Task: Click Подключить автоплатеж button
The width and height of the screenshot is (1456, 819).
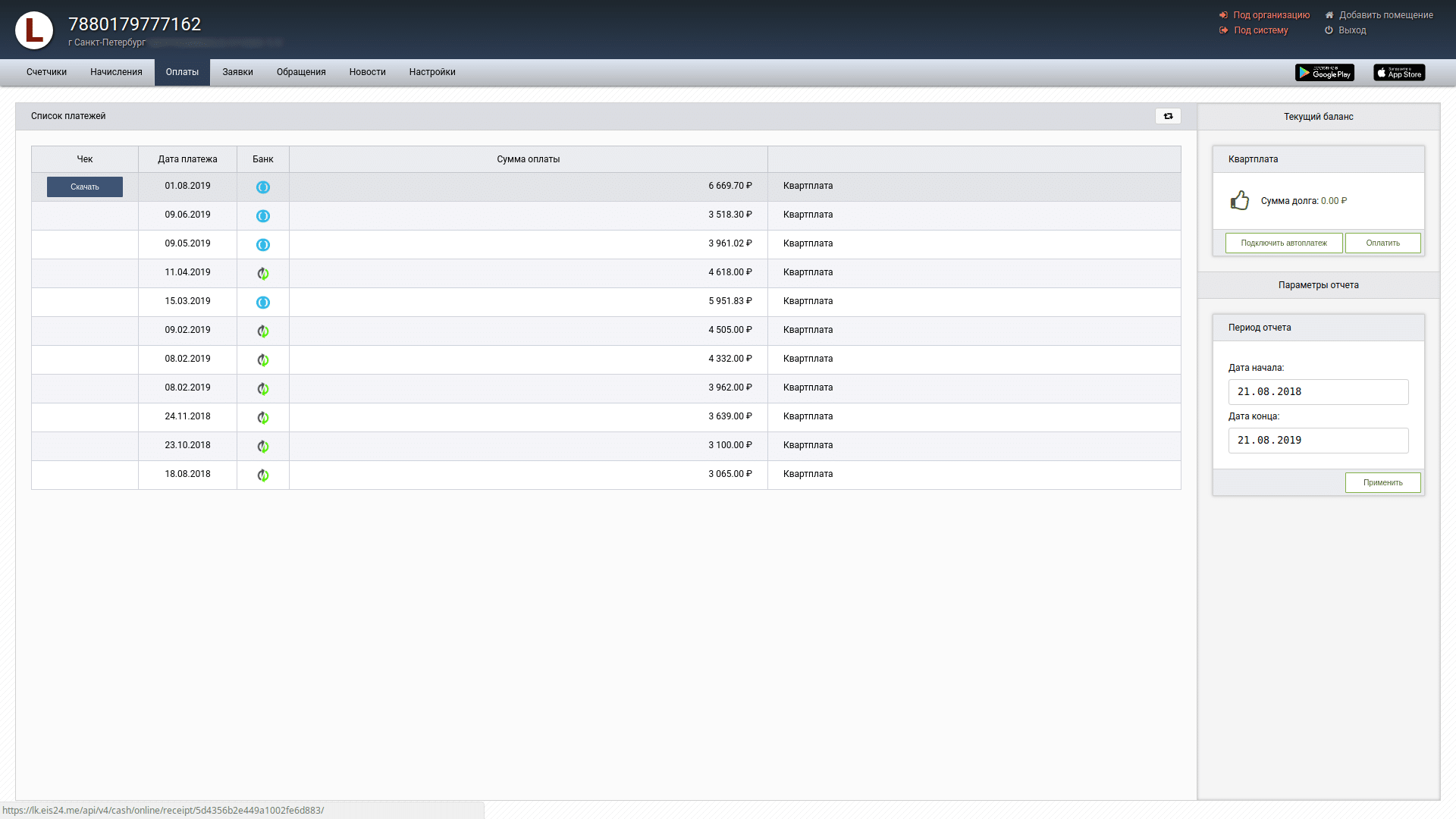Action: (x=1284, y=243)
